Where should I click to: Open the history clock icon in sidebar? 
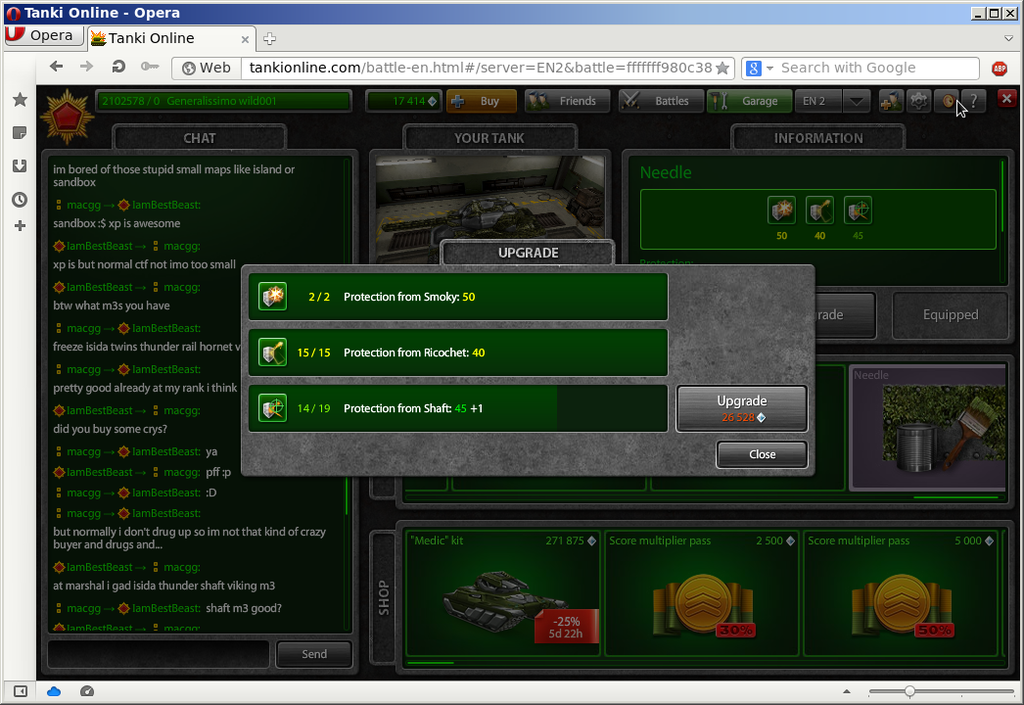[19, 199]
